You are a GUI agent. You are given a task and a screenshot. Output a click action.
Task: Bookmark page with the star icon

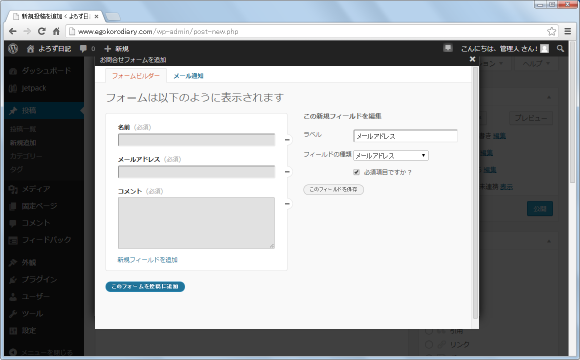click(552, 31)
